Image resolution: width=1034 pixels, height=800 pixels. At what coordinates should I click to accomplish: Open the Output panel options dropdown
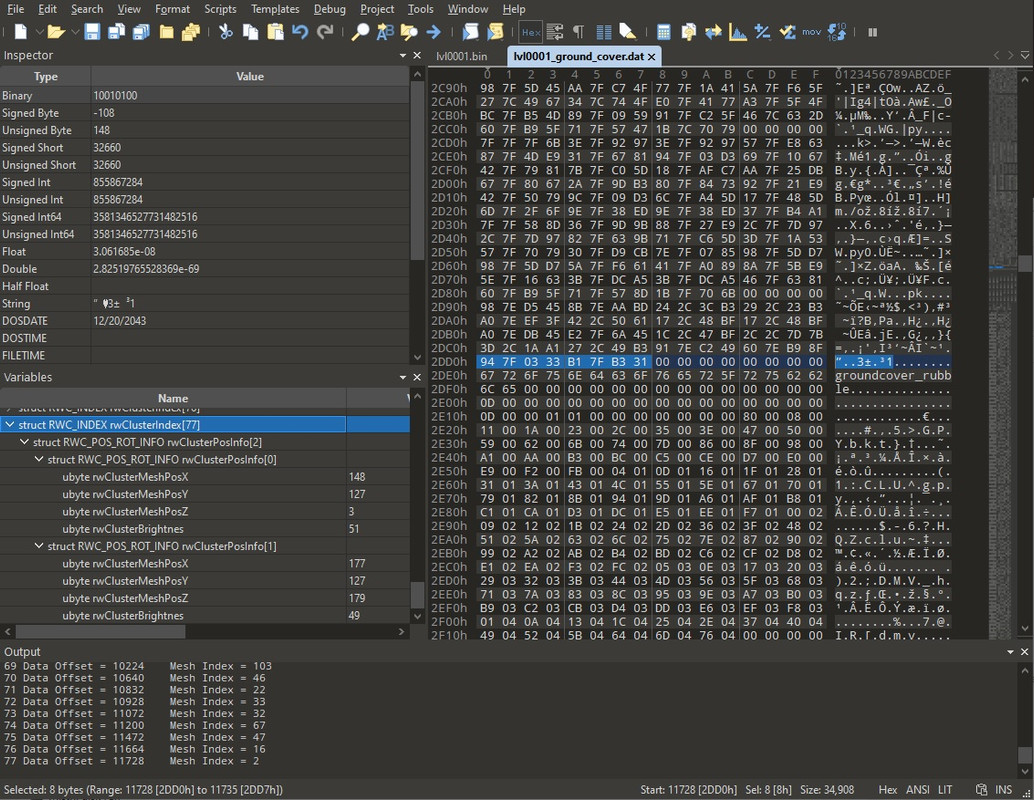(1010, 652)
